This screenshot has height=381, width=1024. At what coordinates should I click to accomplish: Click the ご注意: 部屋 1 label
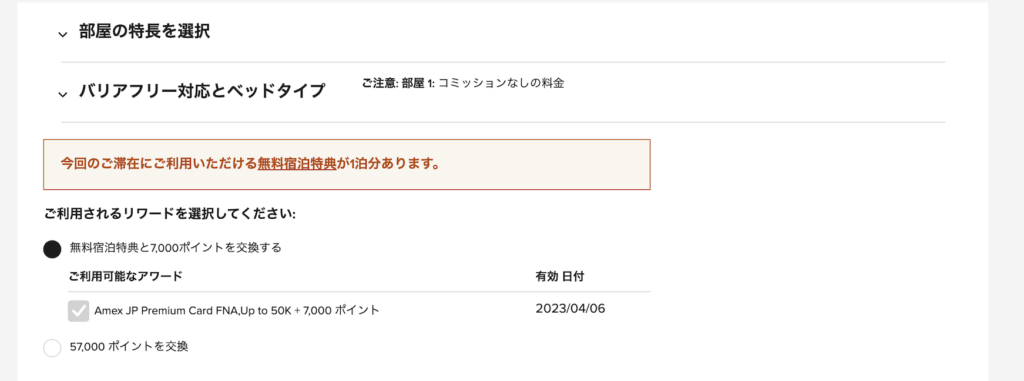(x=398, y=84)
